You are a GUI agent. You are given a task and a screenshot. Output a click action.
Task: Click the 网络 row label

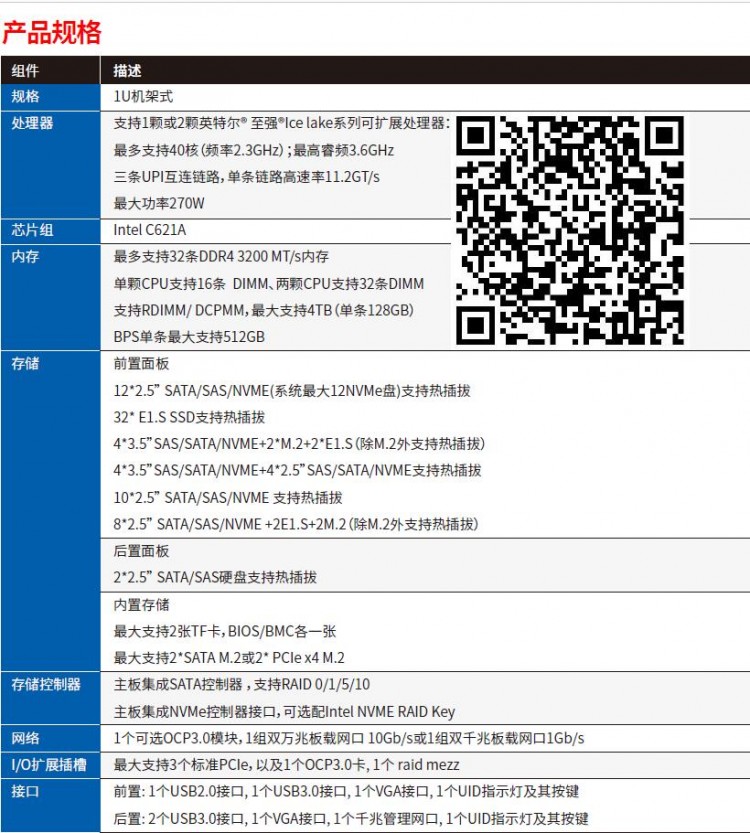[x=25, y=738]
